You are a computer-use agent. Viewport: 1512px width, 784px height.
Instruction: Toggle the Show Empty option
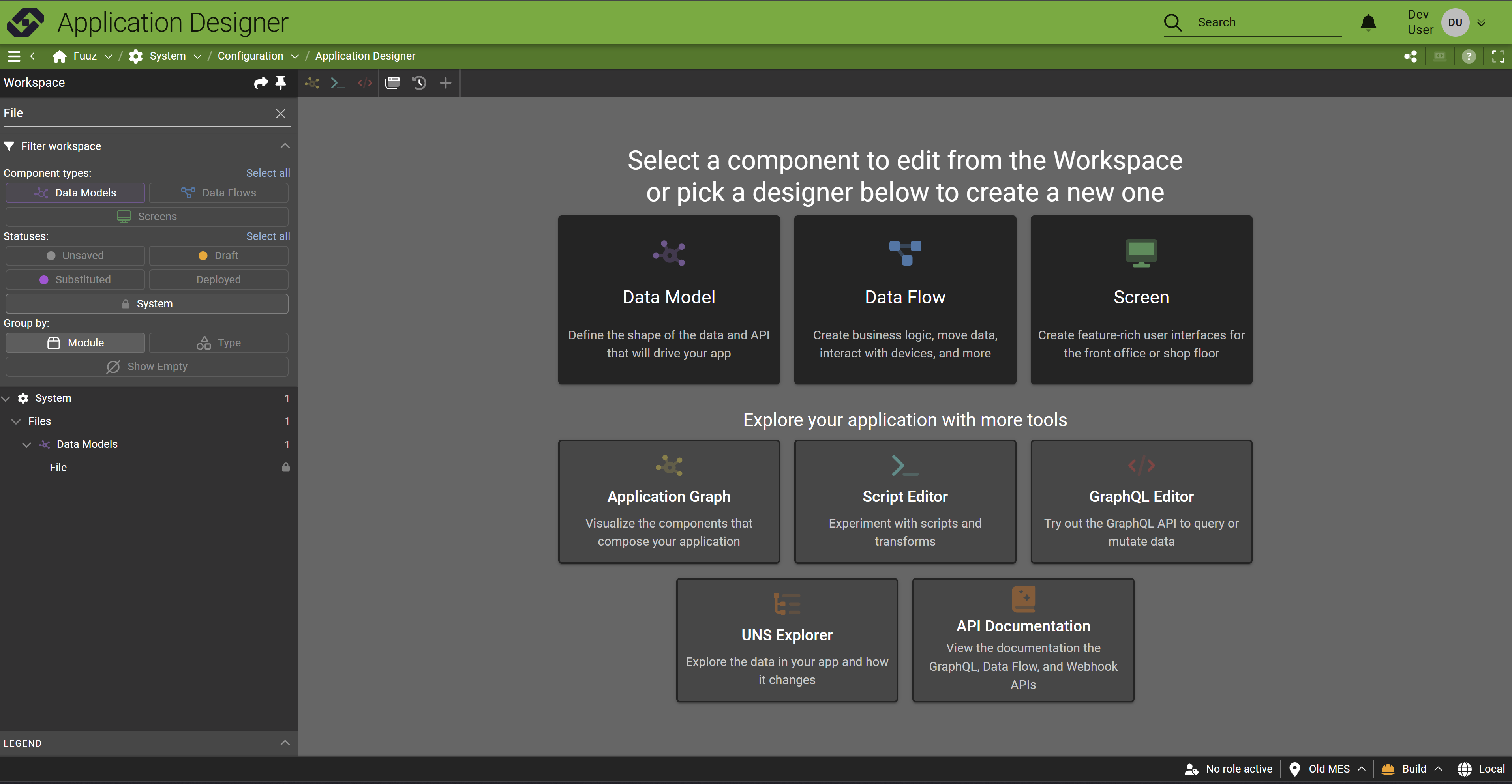coord(147,367)
